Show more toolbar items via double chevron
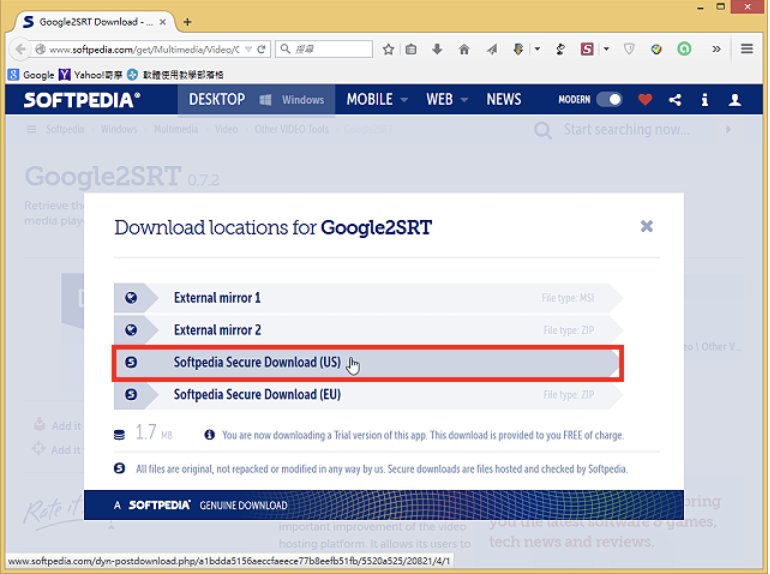This screenshot has height=574, width=770. [x=716, y=49]
